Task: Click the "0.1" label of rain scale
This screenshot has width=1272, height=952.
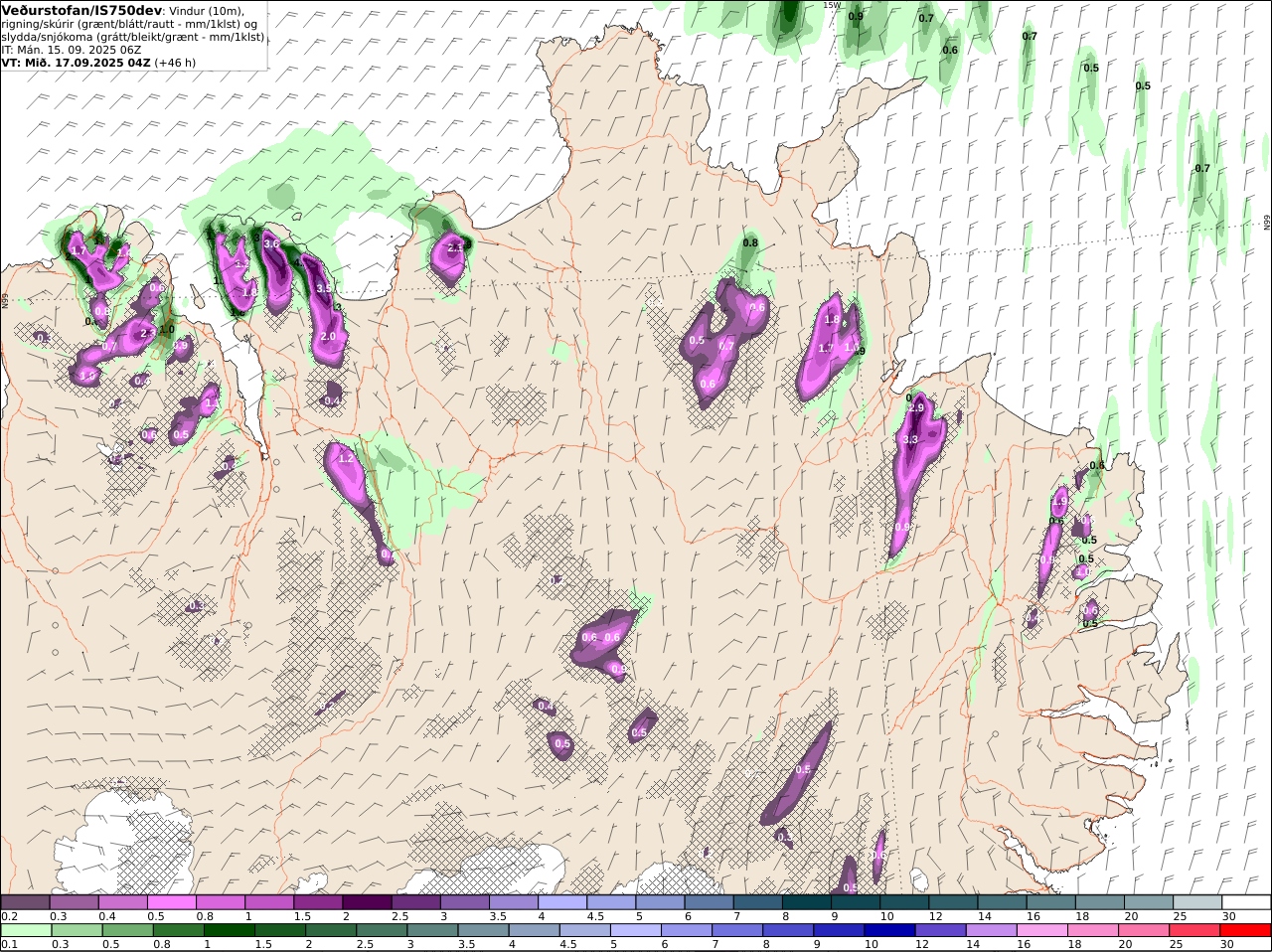Action: pos(9,944)
